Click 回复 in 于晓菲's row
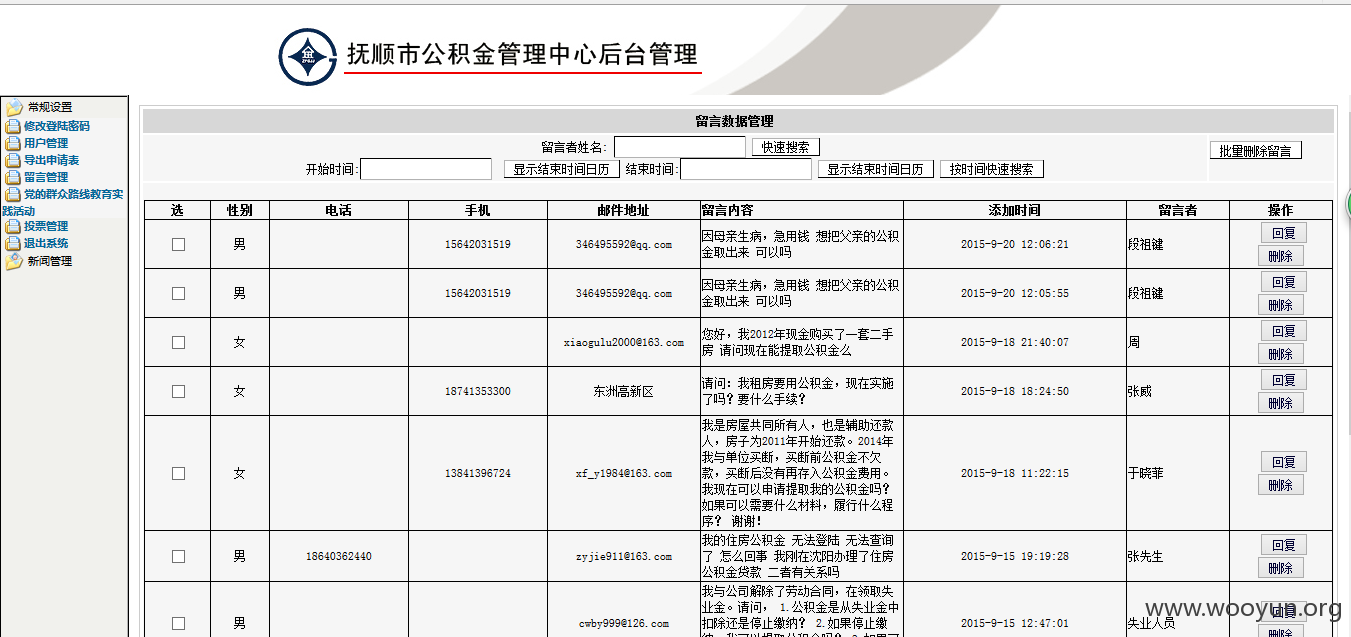 click(1283, 462)
